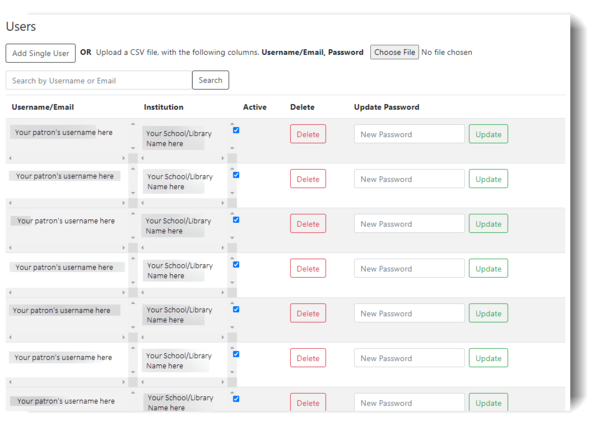
Task: Click Delete on the fourth user row
Action: click(x=308, y=268)
